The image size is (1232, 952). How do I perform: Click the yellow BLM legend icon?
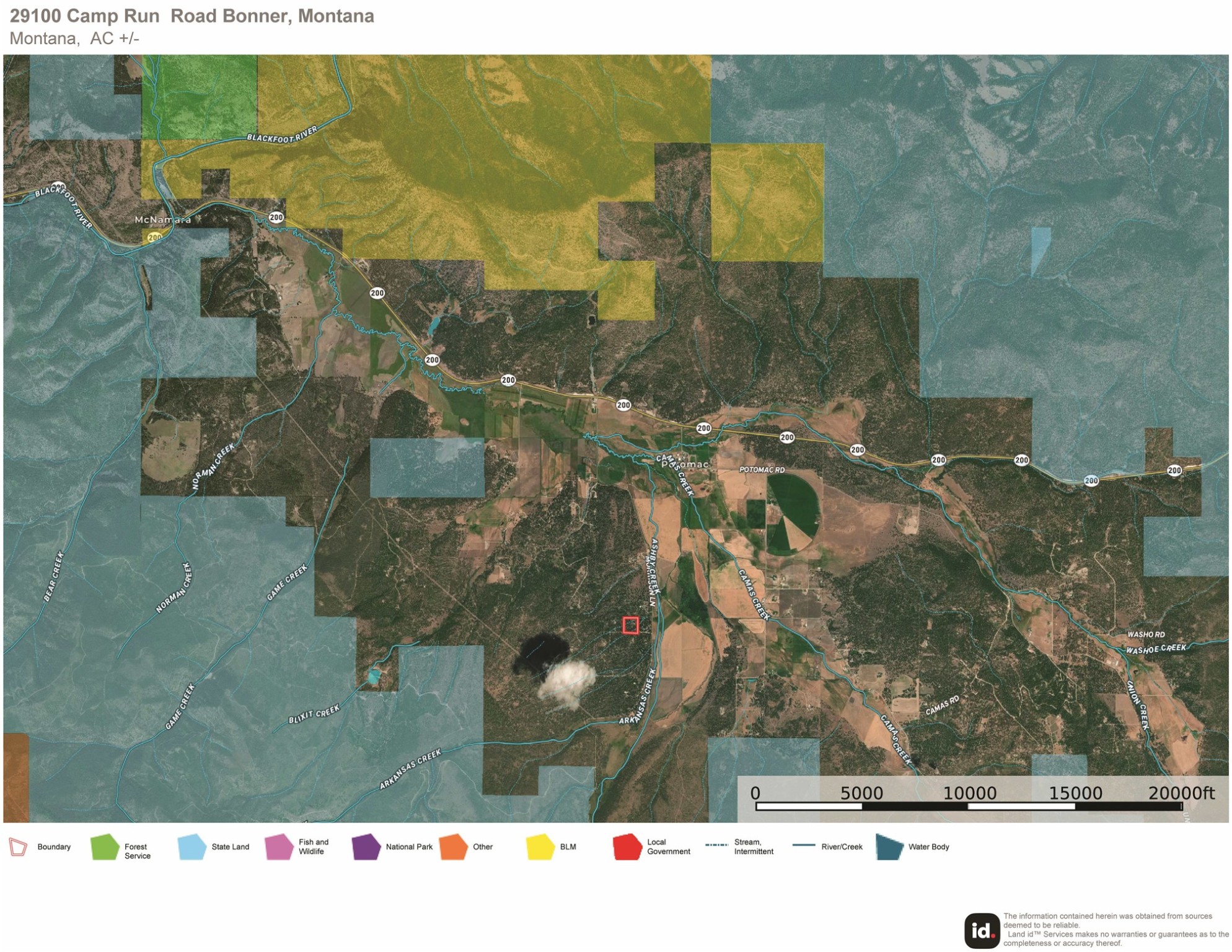pyautogui.click(x=540, y=847)
